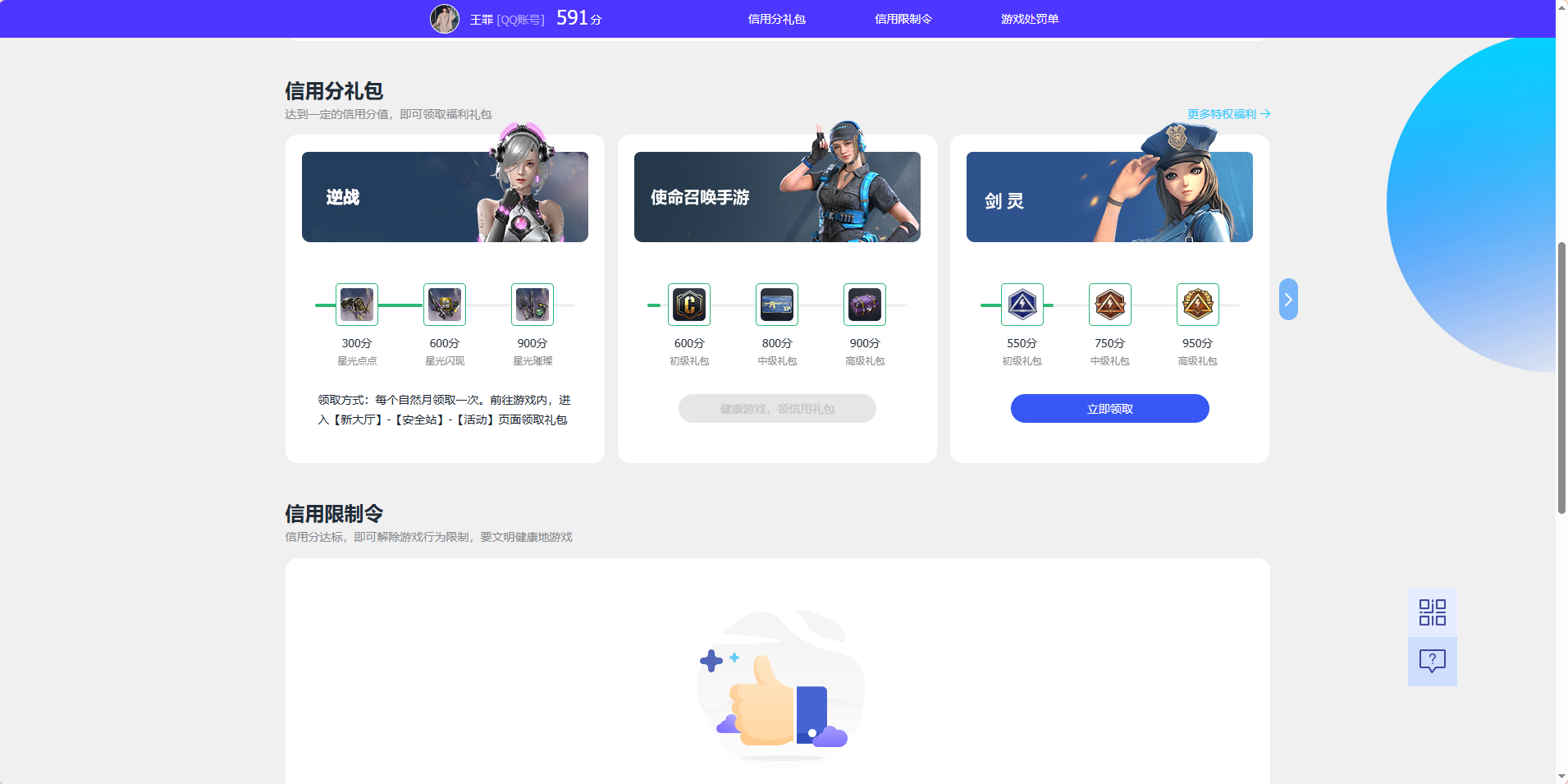The width and height of the screenshot is (1568, 784).
Task: Select the 剑灵 550分 初级礼包 badge icon
Action: point(1022,305)
